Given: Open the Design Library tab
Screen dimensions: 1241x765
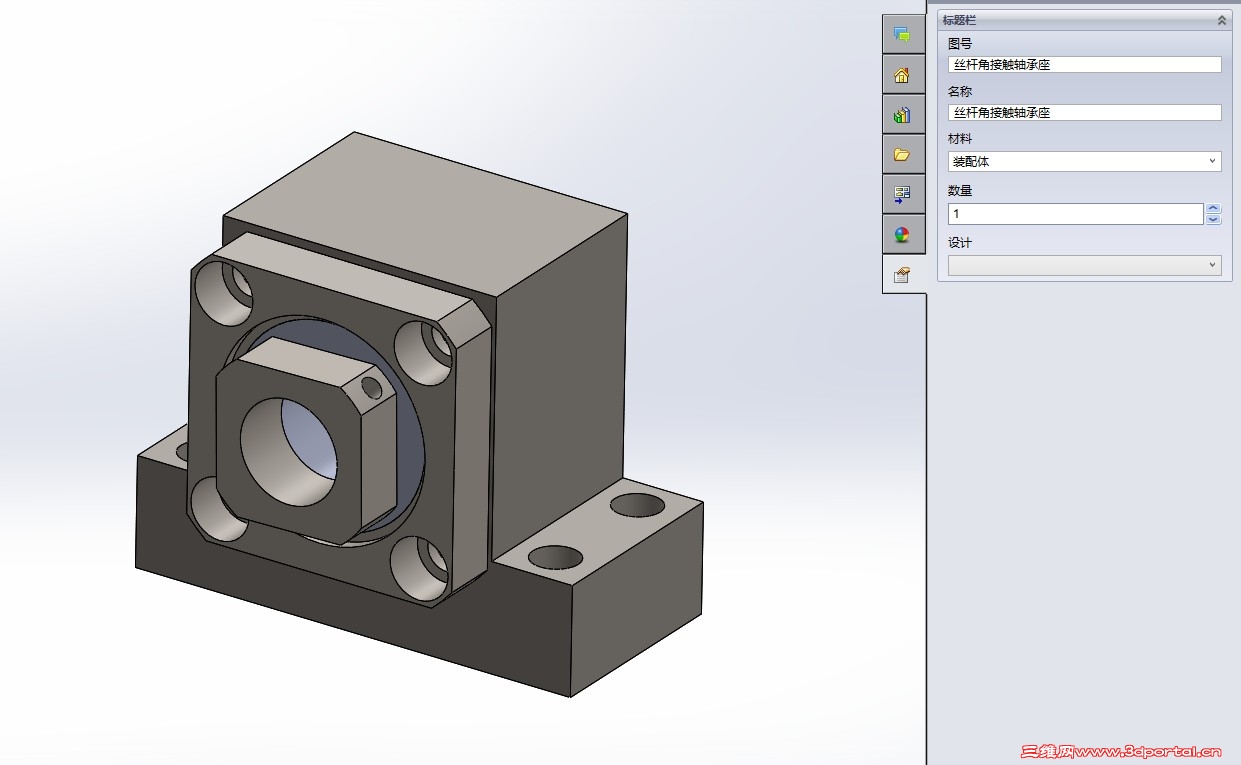Looking at the screenshot, I should pos(903,115).
